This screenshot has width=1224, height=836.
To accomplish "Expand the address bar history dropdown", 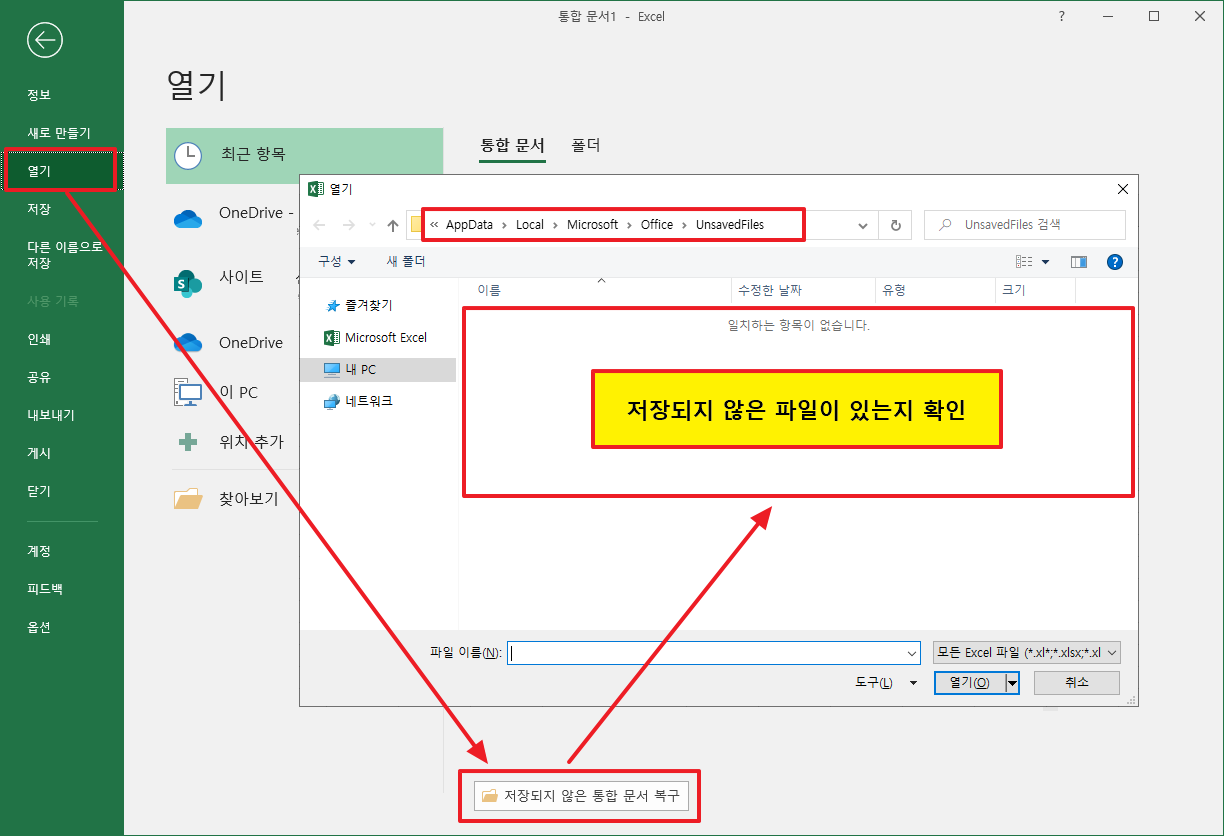I will (863, 226).
